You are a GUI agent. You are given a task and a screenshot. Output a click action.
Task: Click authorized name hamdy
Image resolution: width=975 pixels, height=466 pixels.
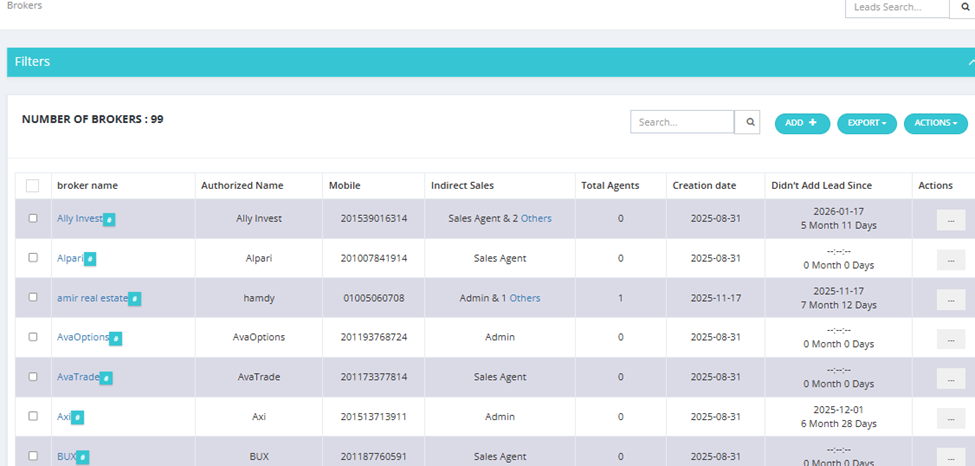tap(259, 298)
